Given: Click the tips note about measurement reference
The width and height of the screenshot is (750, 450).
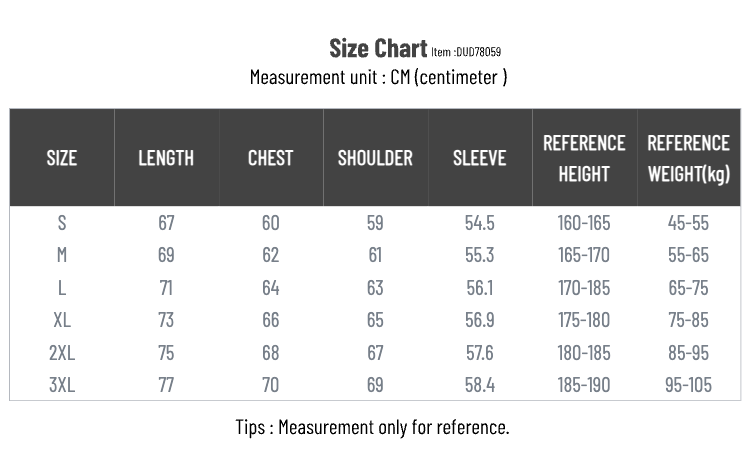Looking at the screenshot, I should pos(372,427).
